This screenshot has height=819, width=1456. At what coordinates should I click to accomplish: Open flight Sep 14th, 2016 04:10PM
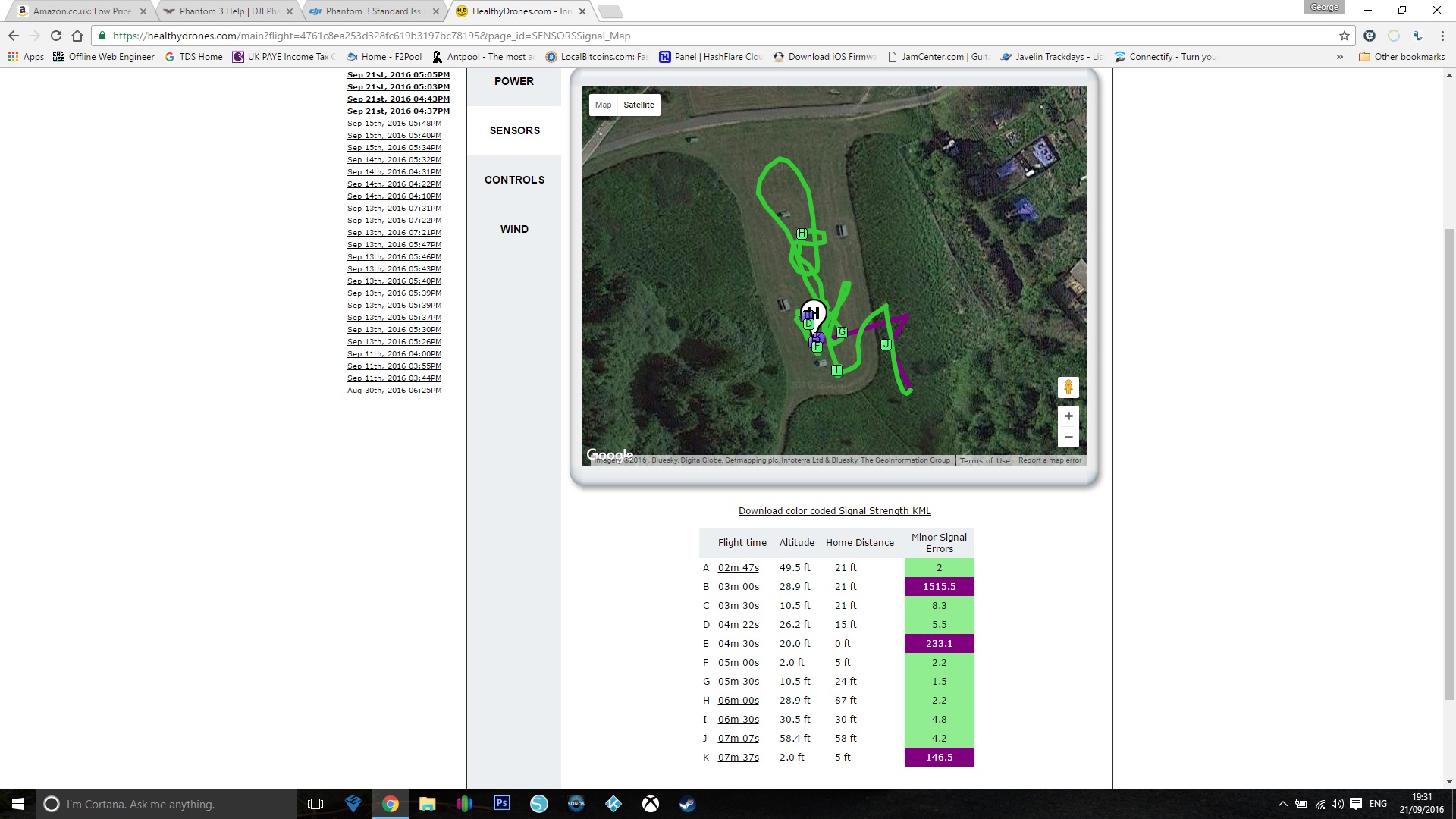click(x=394, y=196)
